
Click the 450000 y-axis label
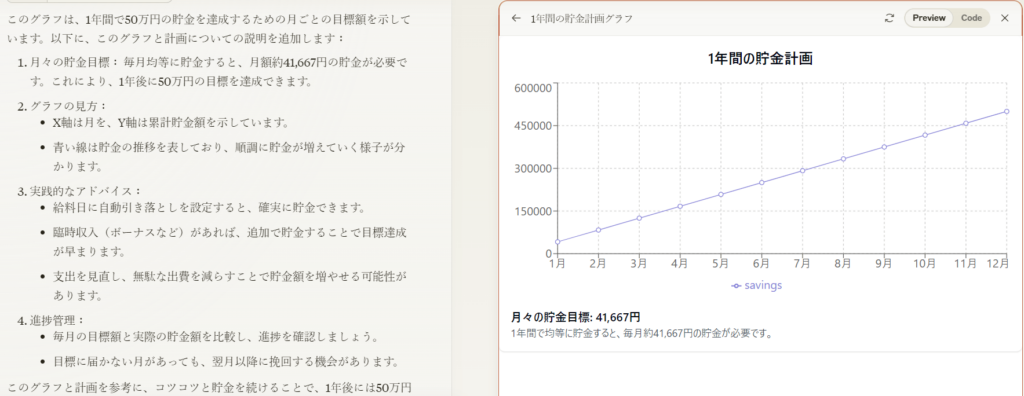[534, 125]
